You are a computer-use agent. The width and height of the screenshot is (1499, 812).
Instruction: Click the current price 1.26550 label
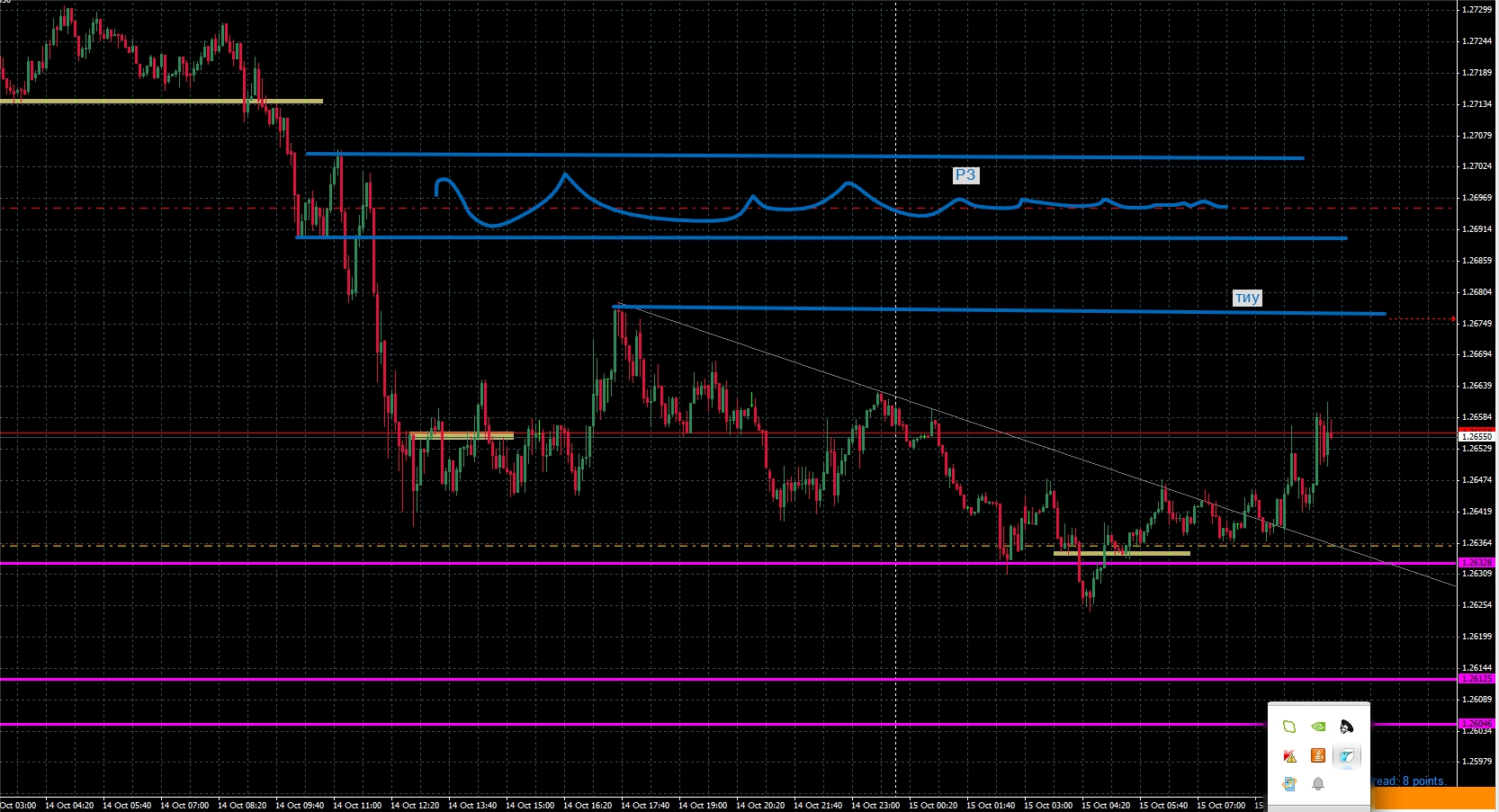[x=1477, y=436]
